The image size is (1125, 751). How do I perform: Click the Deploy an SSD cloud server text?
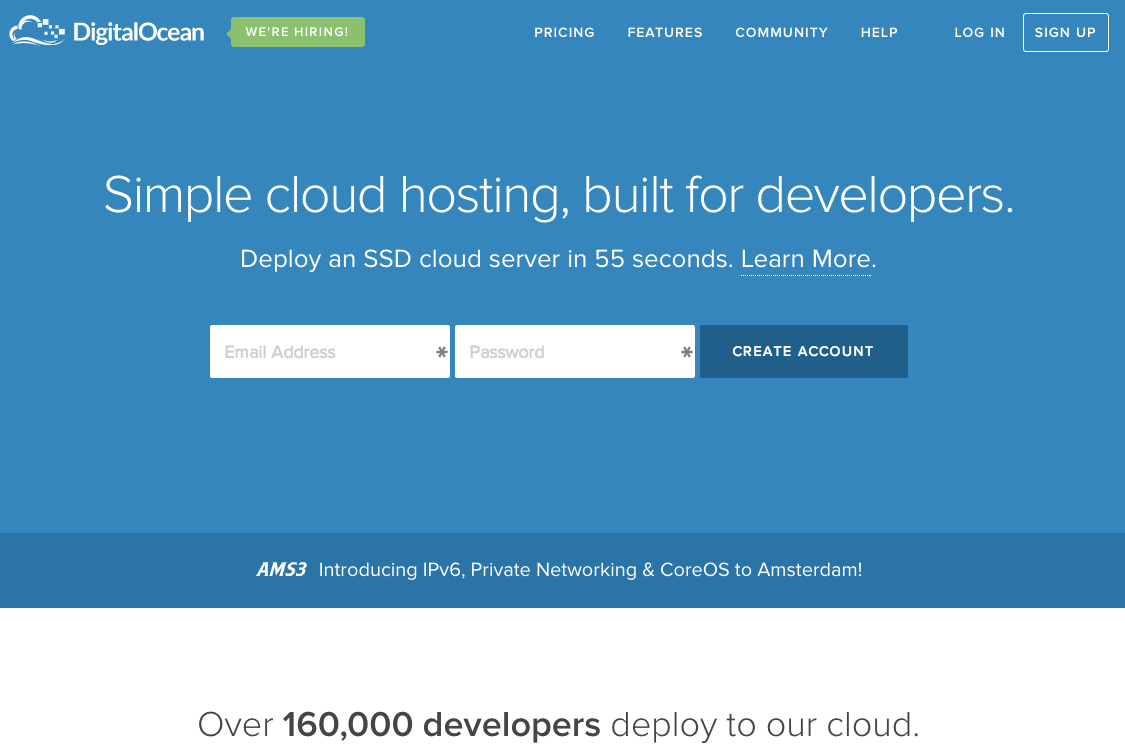point(486,259)
